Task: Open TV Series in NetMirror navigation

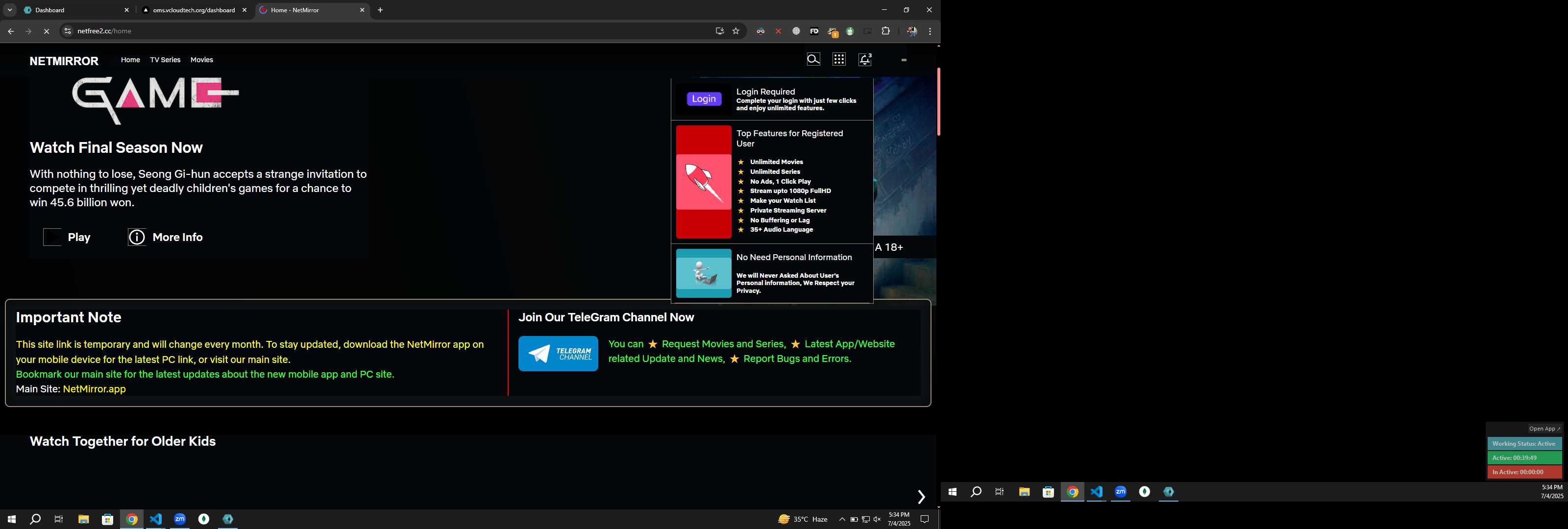Action: [165, 60]
